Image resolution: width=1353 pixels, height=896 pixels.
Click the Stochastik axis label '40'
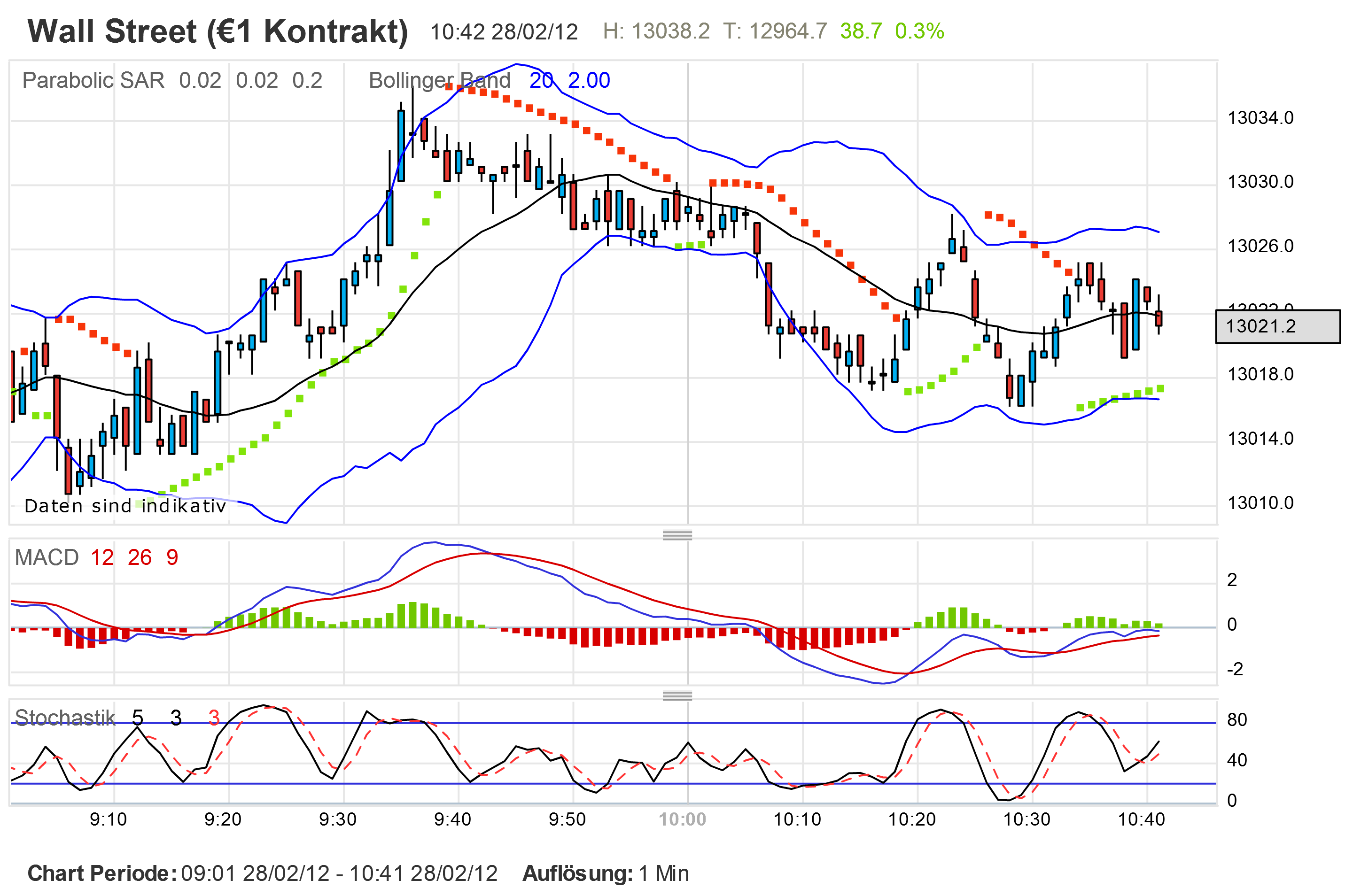(x=1237, y=761)
